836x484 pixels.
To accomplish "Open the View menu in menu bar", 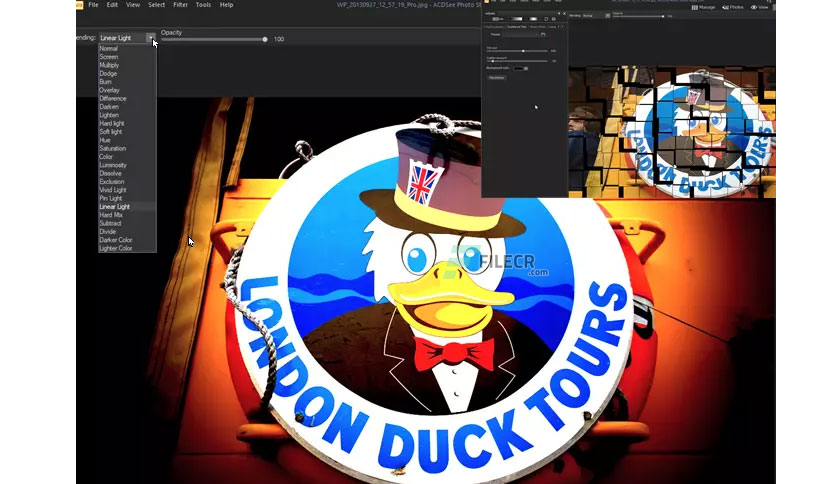I will tap(133, 5).
